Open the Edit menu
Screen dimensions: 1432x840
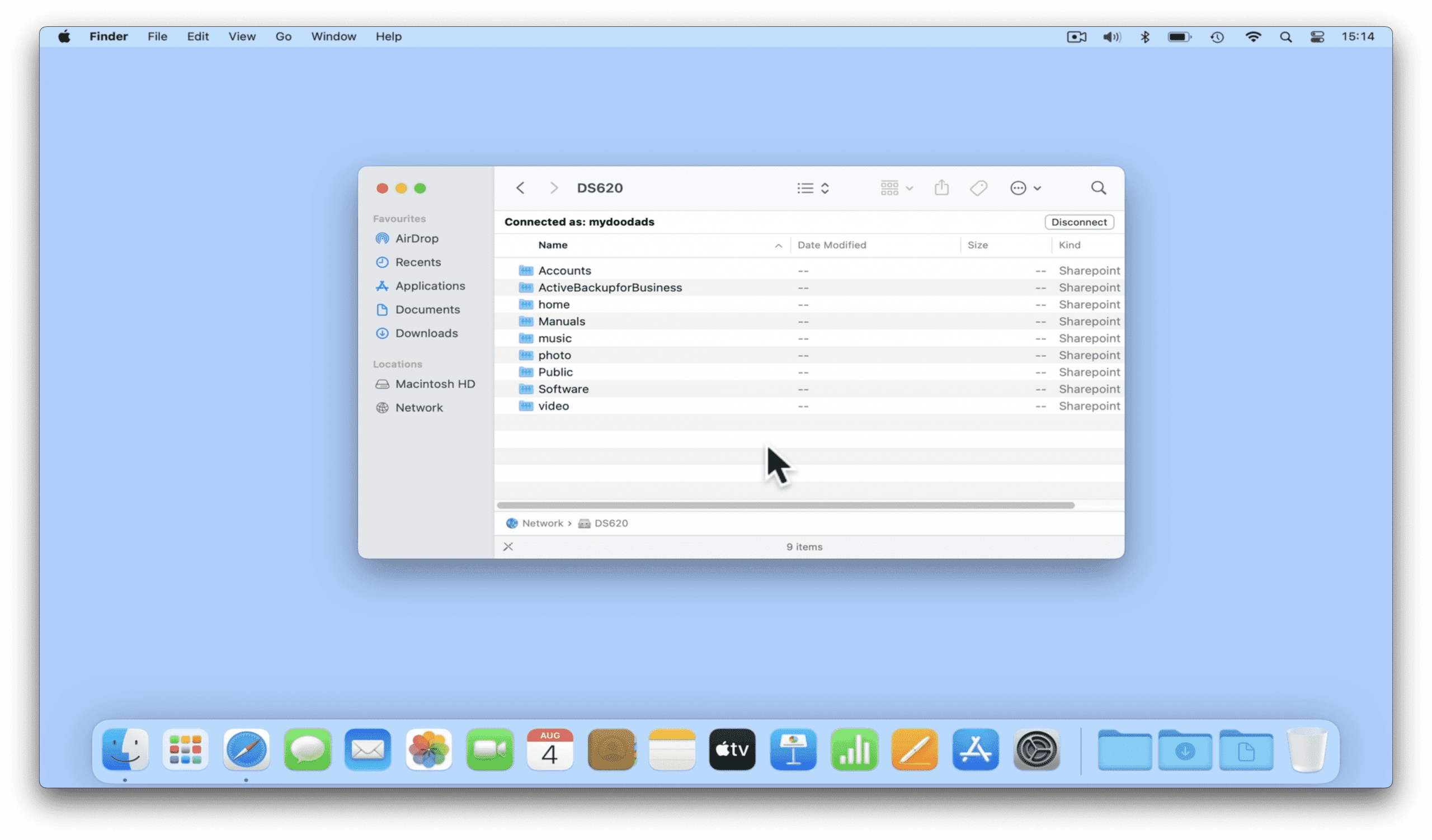(x=198, y=36)
